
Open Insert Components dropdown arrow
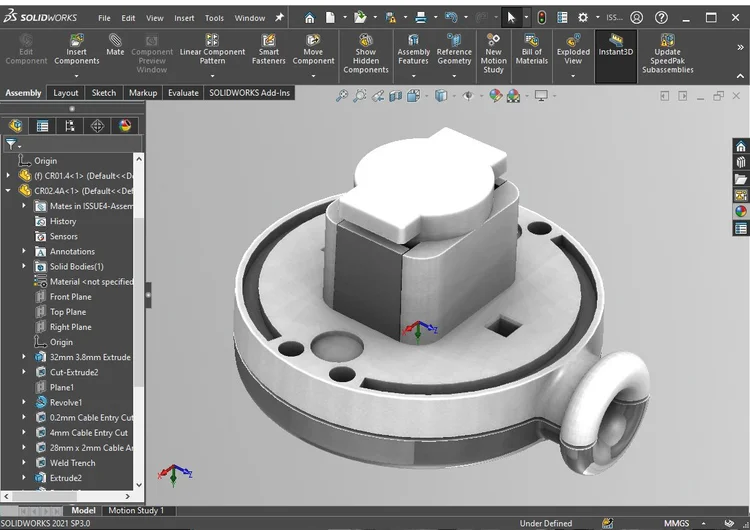click(x=77, y=76)
